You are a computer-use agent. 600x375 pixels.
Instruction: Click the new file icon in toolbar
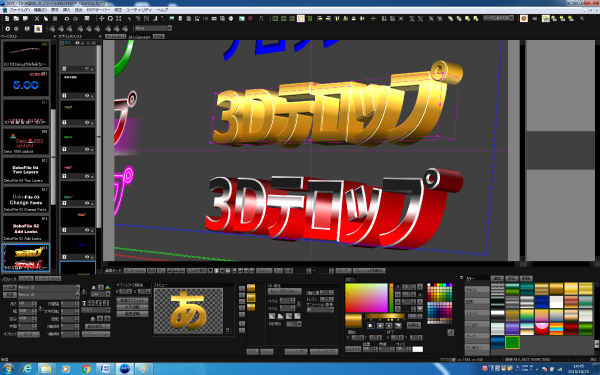coord(7,18)
